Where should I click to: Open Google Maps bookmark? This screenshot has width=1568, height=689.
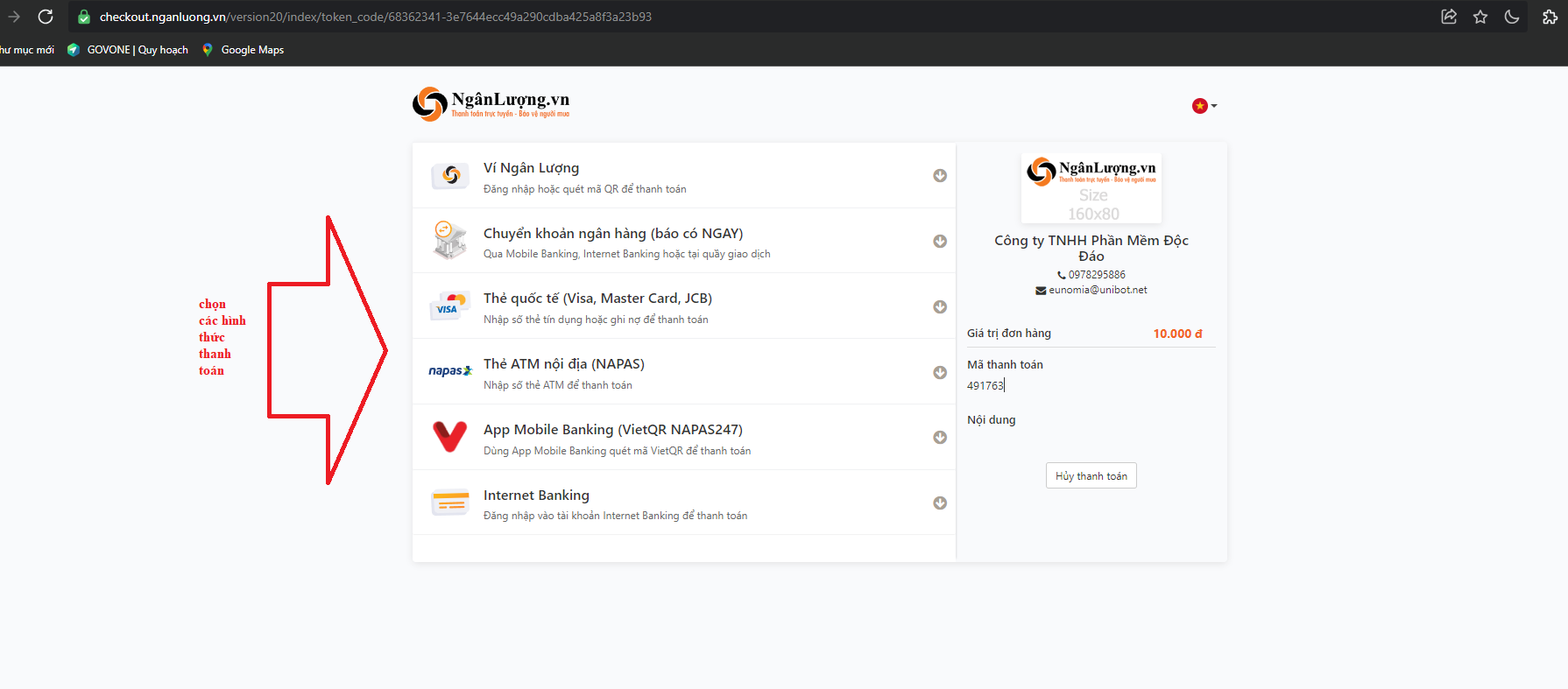[x=243, y=50]
